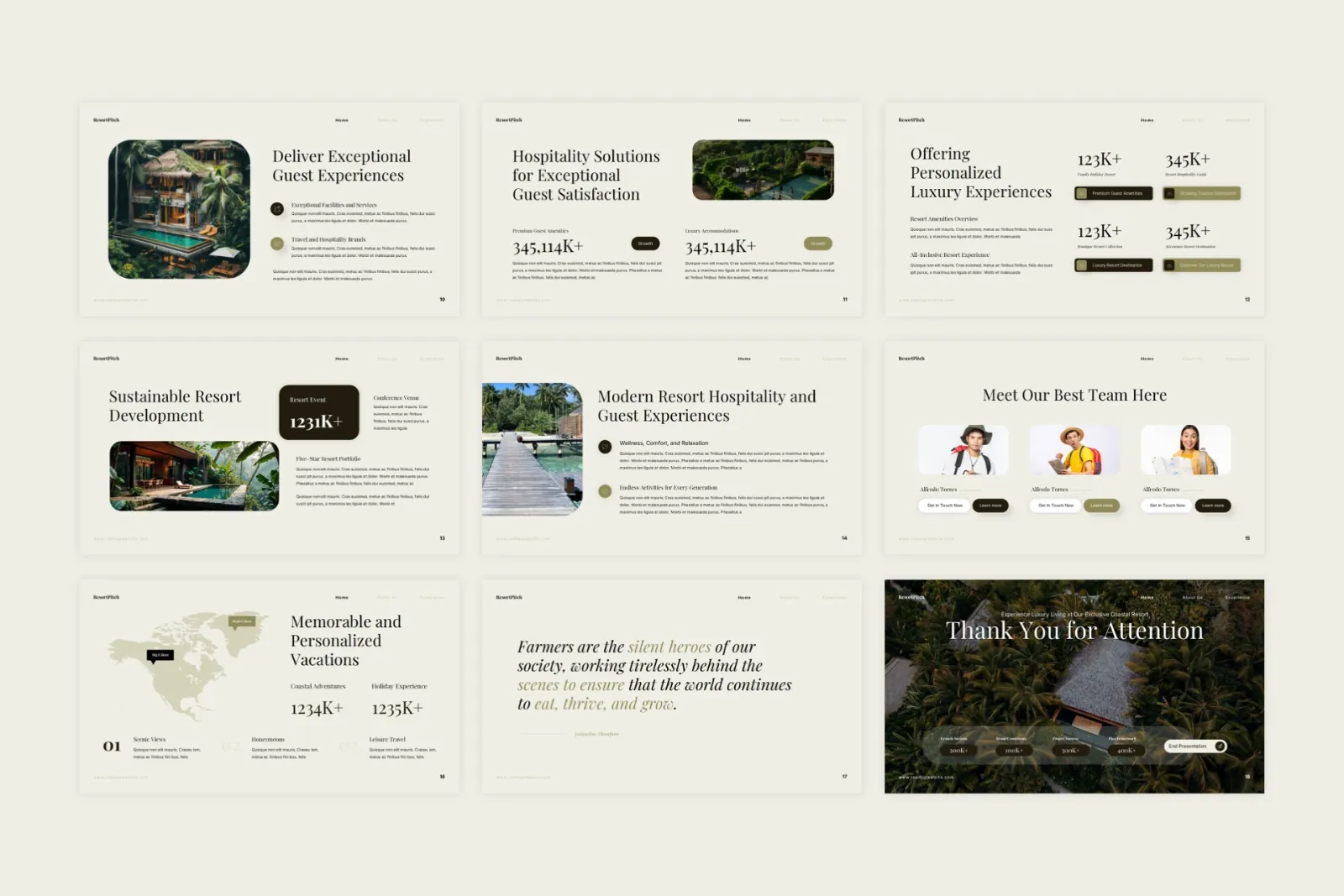Click the olive bullet icon beside Travel and Hospitality Brands
Viewport: 1344px width, 896px height.
point(277,244)
